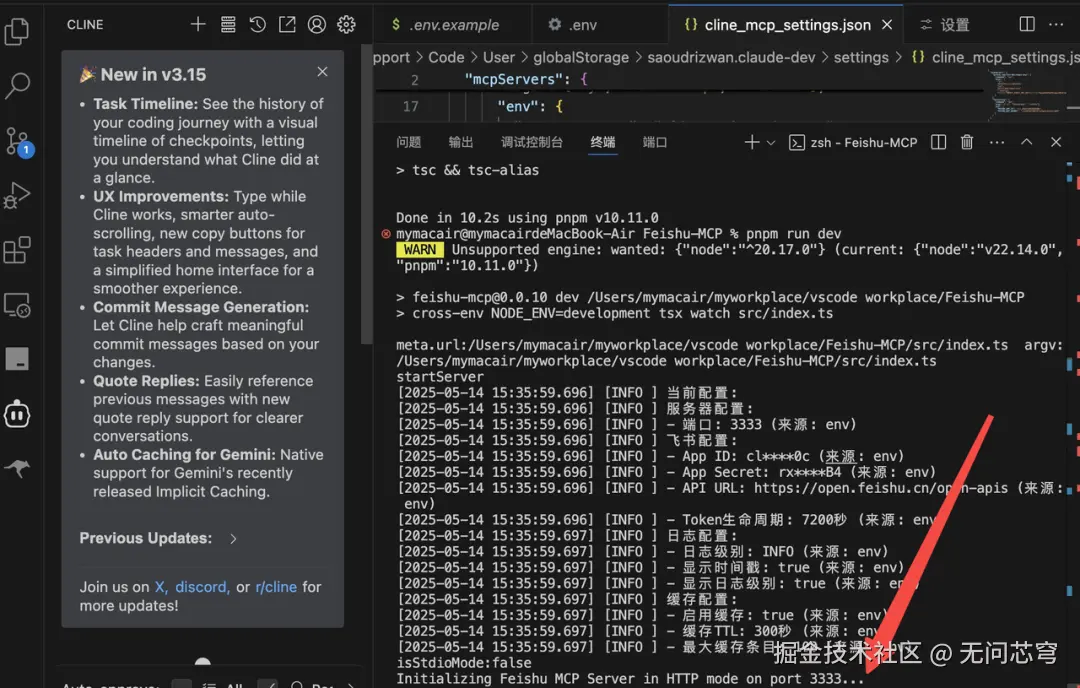Click the saoudrizwan.claude-dev breadcrumb
Viewport: 1080px width, 688px height.
(x=731, y=57)
